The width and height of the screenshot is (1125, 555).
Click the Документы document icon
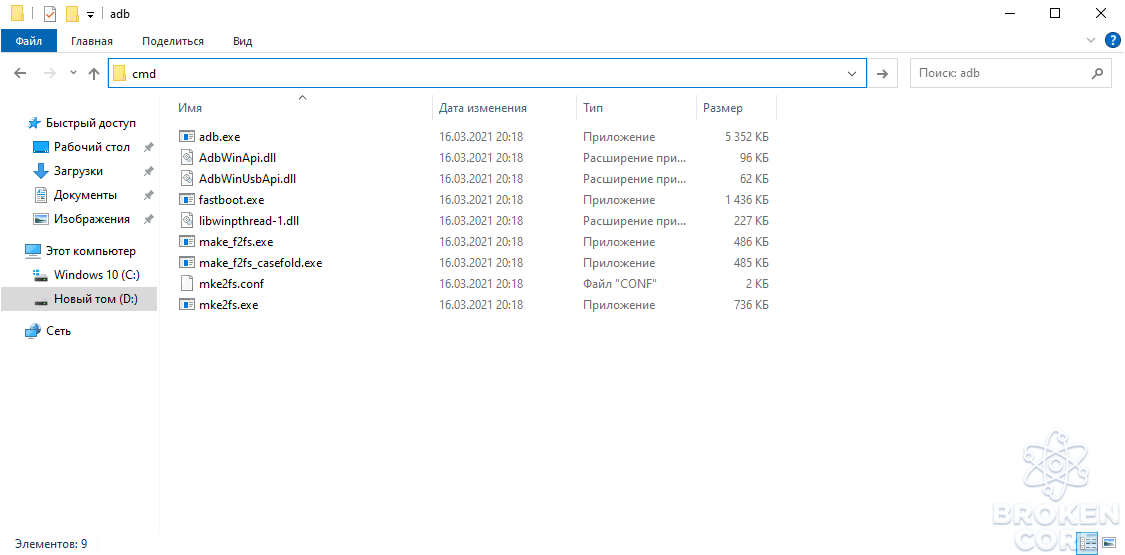pos(41,195)
